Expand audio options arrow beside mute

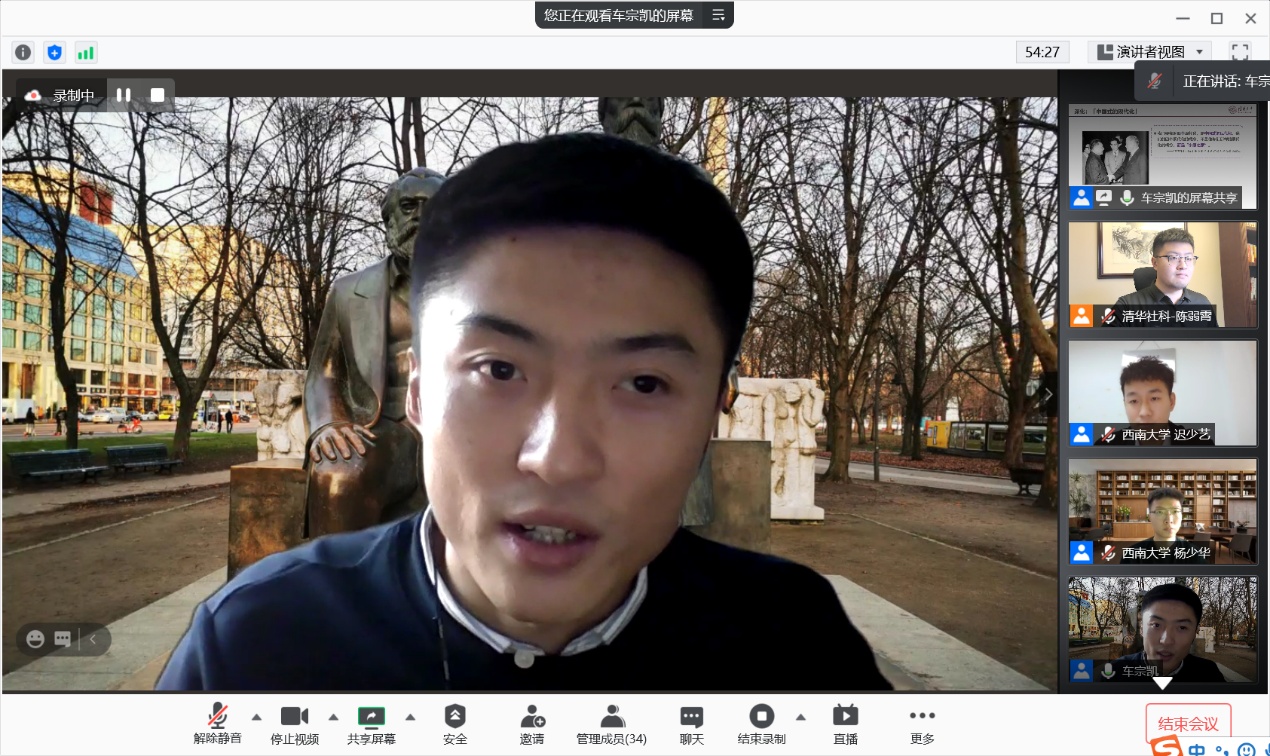pyautogui.click(x=257, y=716)
